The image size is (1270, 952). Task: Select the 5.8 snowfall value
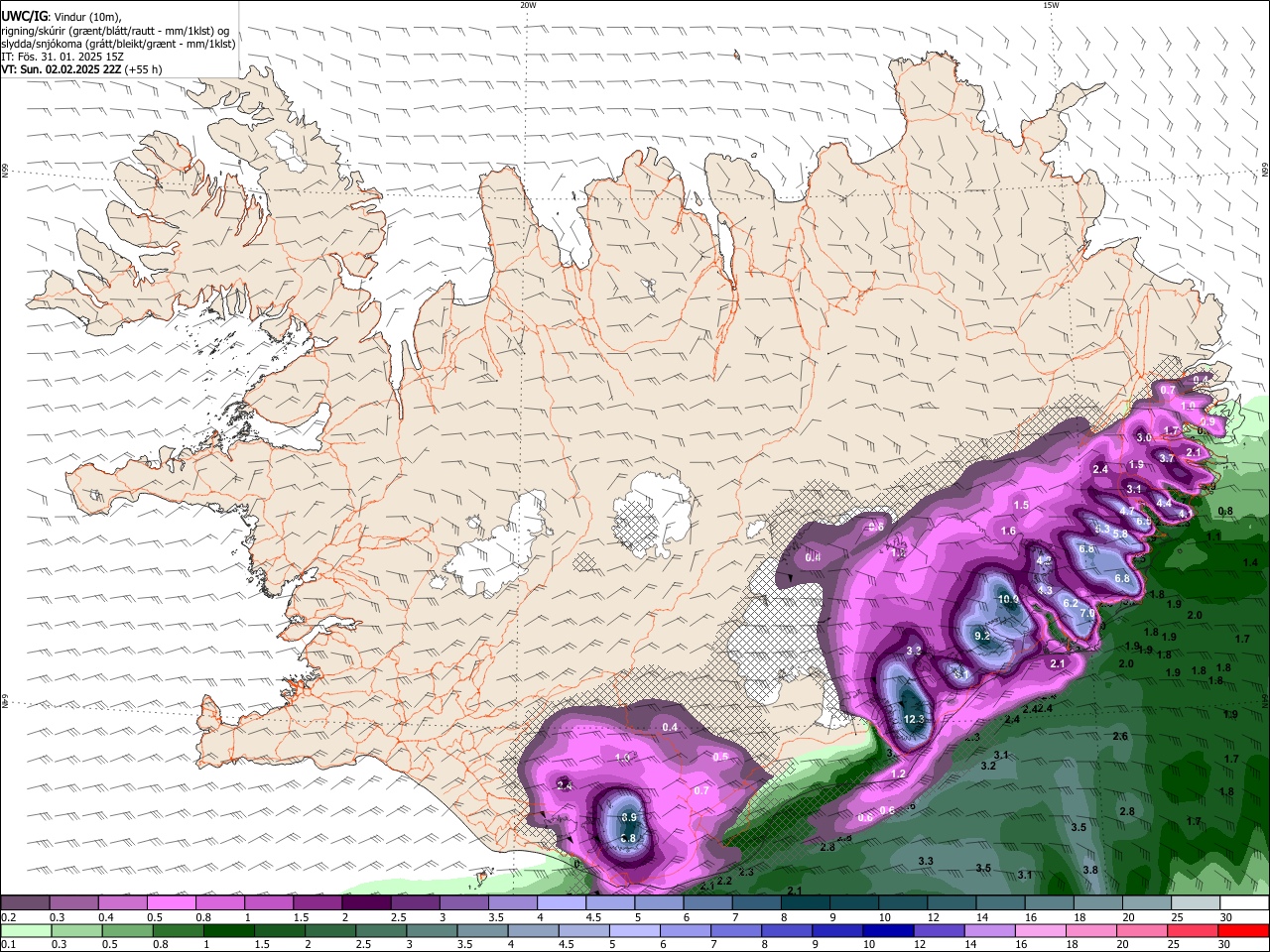(1120, 534)
